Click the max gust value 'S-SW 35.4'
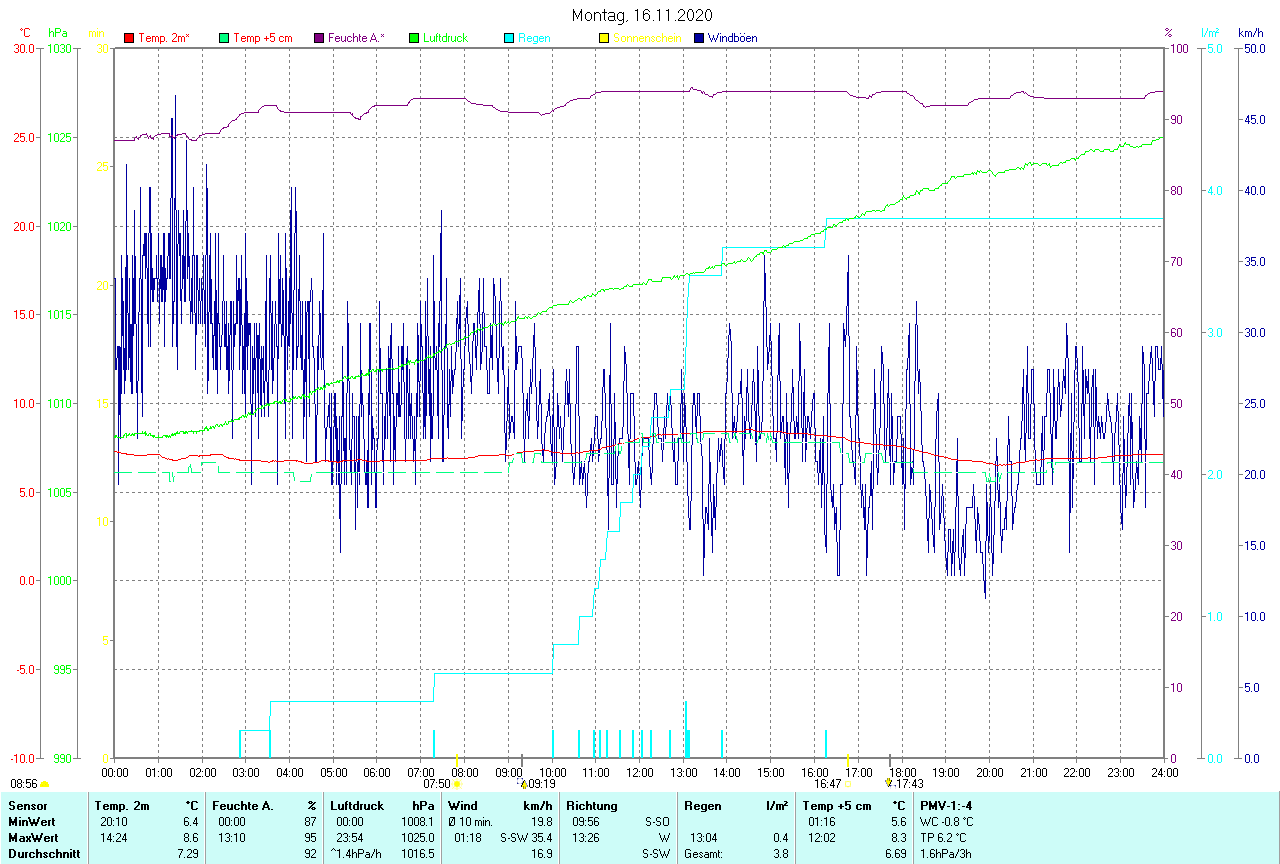 (526, 837)
